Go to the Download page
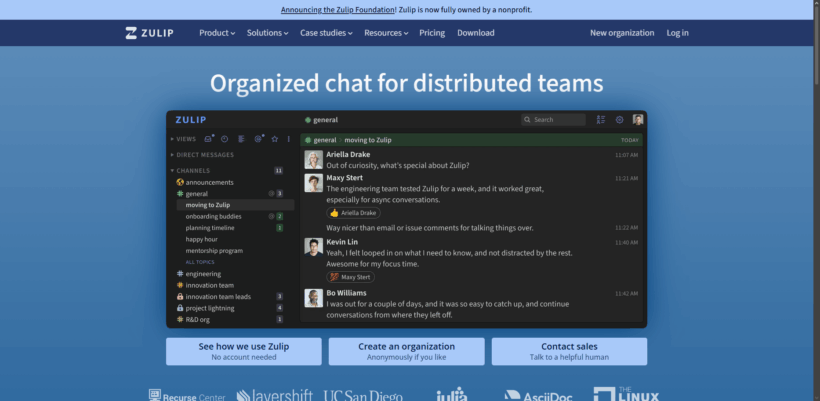820x401 pixels. (476, 33)
